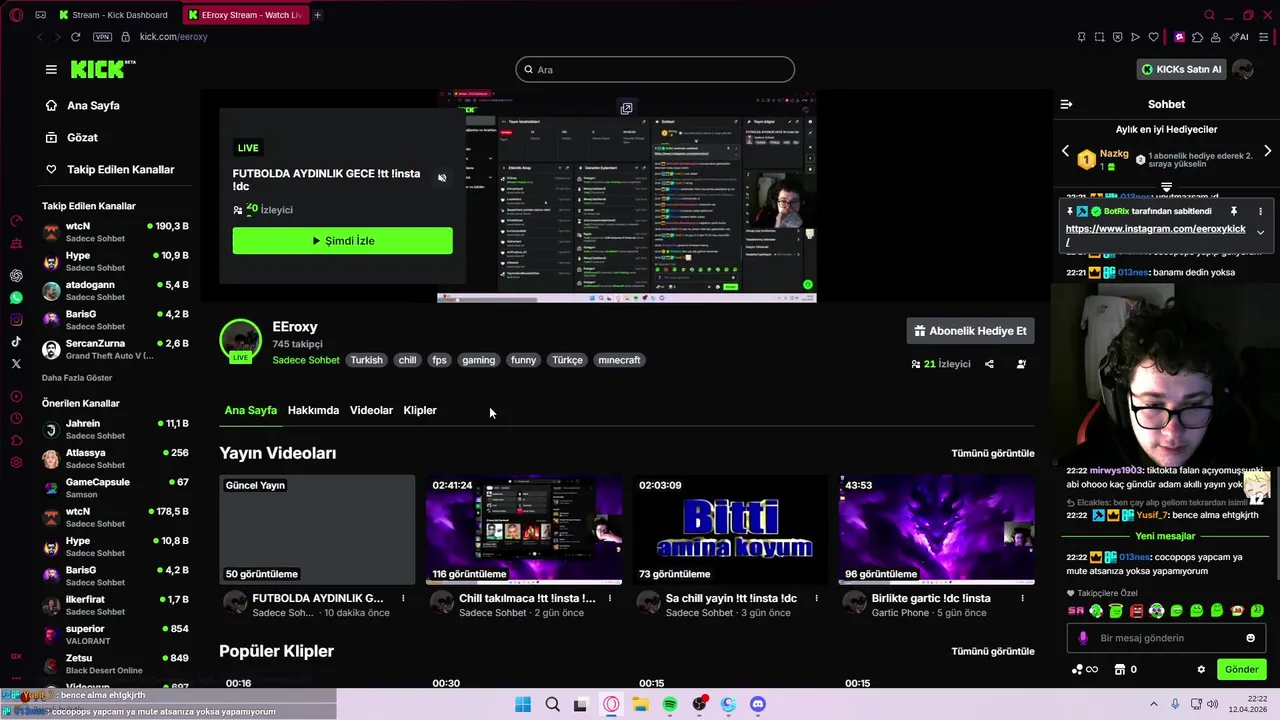Open WhatsApp in Opera sidebar
1280x720 pixels.
click(16, 298)
